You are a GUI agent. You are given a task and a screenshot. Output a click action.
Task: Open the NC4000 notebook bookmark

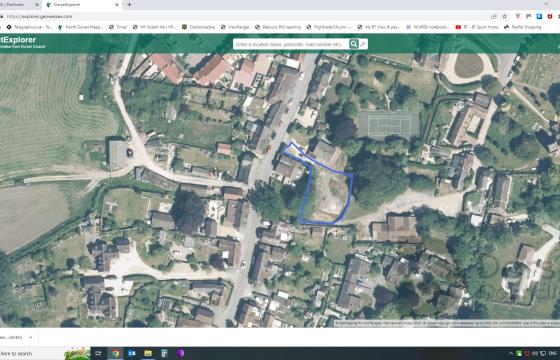tap(428, 27)
